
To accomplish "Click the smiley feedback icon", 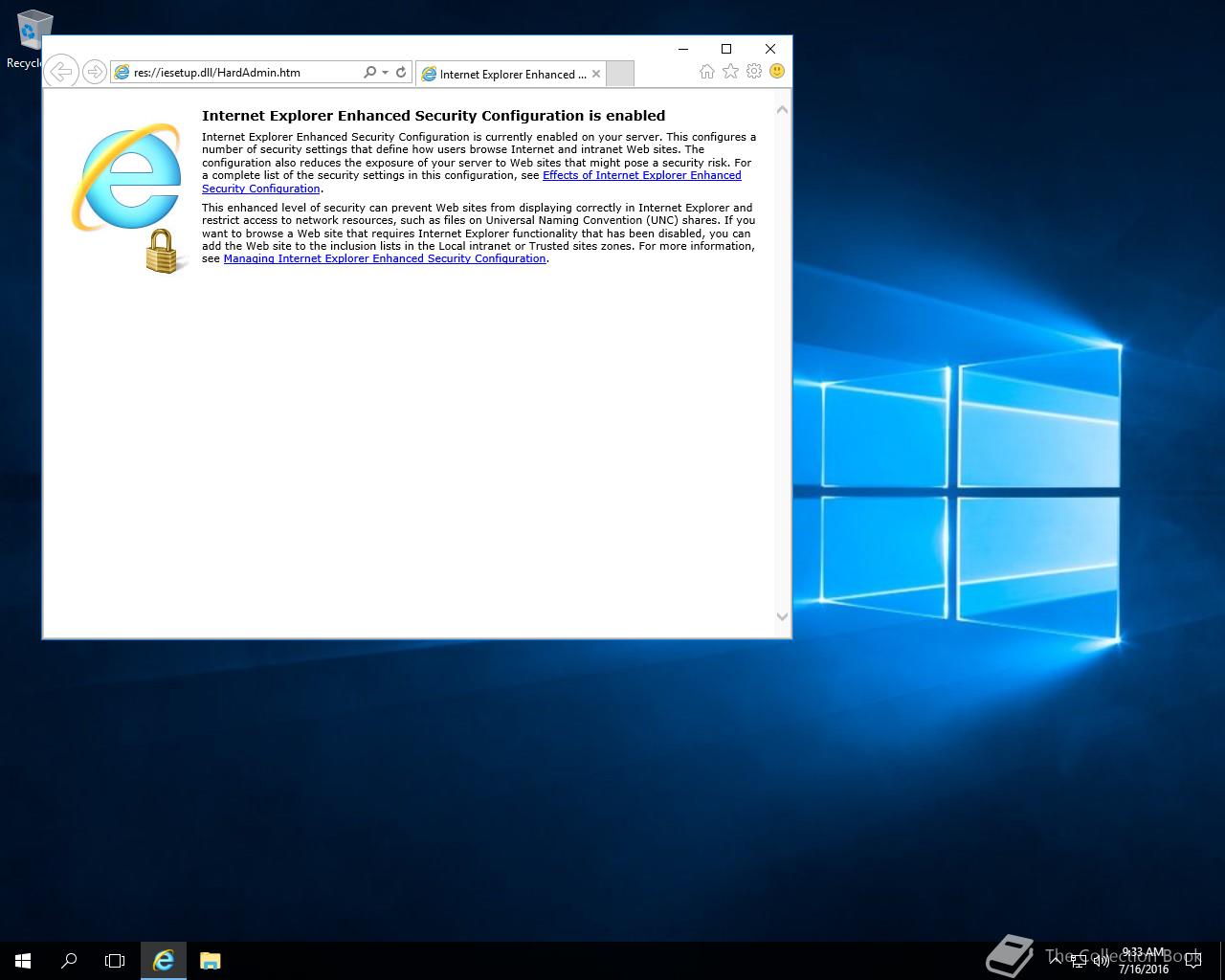I will point(777,72).
